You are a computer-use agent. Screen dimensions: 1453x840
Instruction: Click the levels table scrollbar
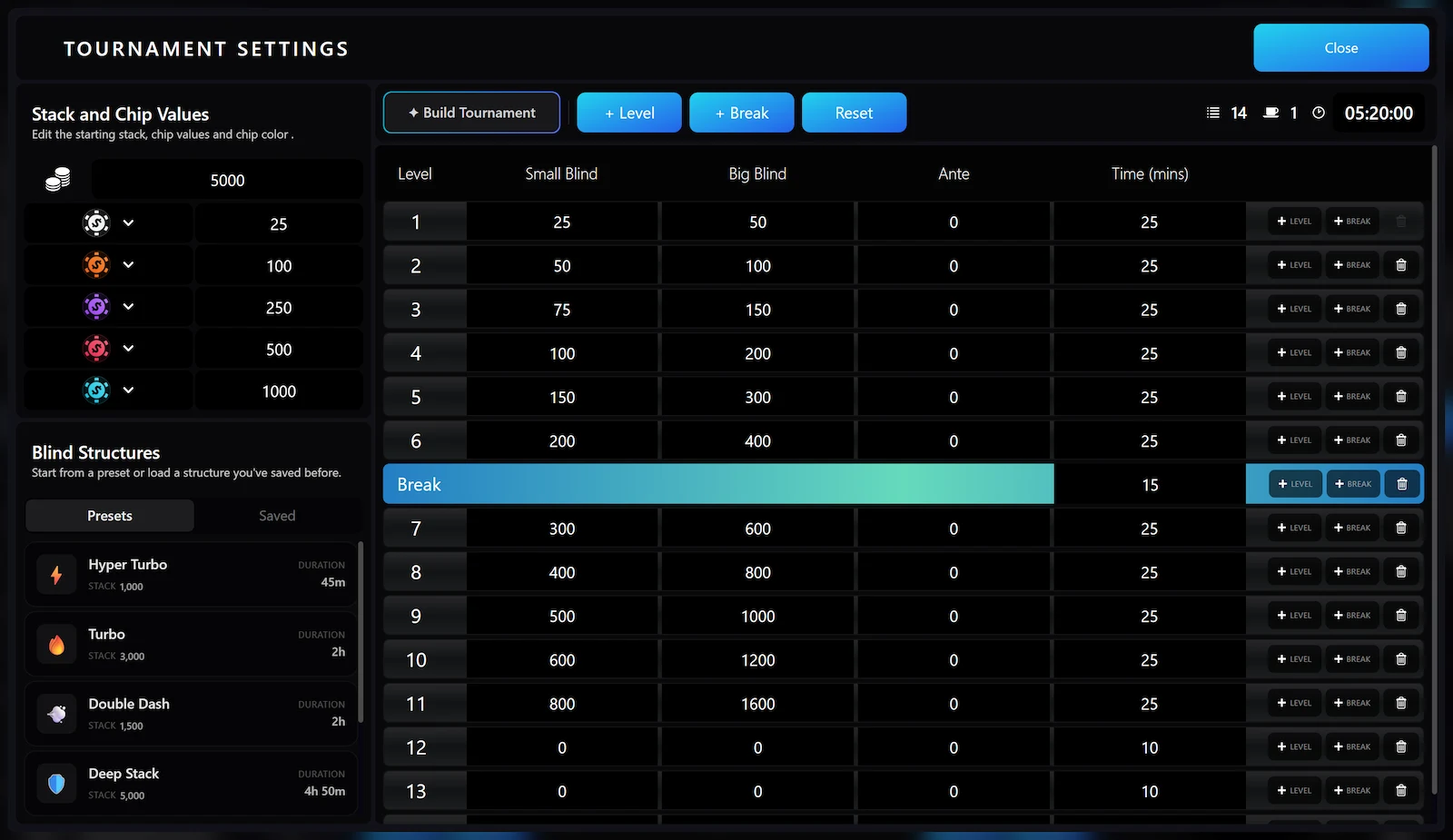point(1435,469)
